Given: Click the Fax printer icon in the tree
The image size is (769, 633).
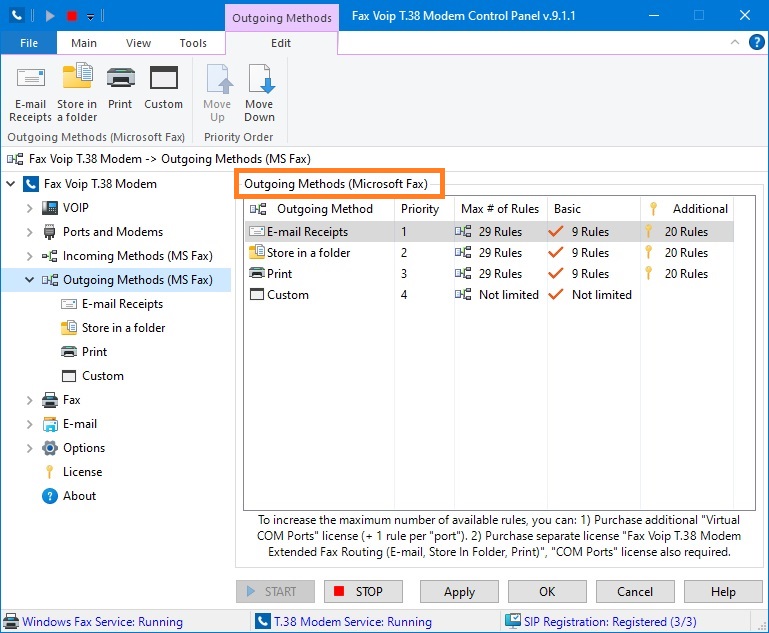Looking at the screenshot, I should (x=50, y=400).
